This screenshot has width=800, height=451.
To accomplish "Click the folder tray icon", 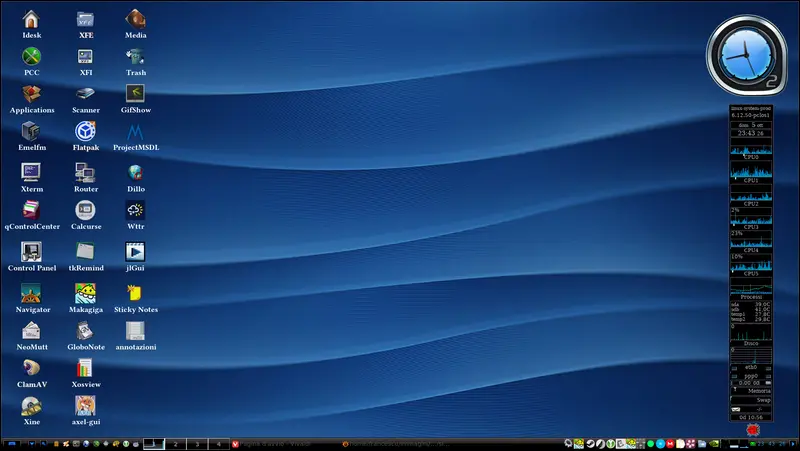I will click(702, 444).
